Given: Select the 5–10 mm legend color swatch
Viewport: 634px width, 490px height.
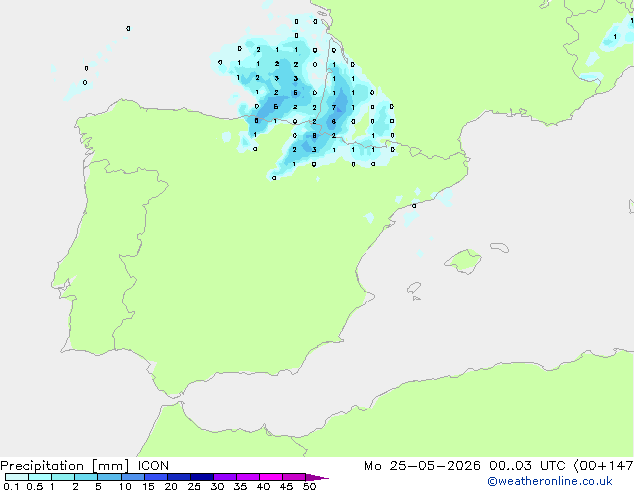Looking at the screenshot, I should (x=109, y=477).
